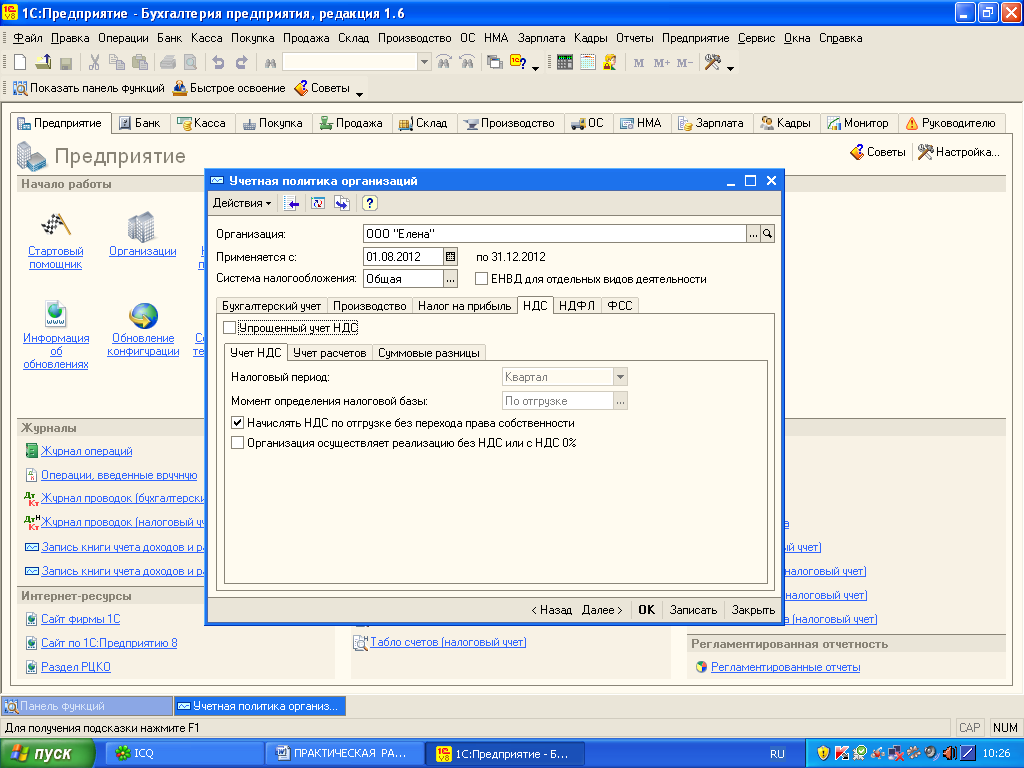Click the Redo arrow icon
This screenshot has width=1024, height=768.
(241, 63)
